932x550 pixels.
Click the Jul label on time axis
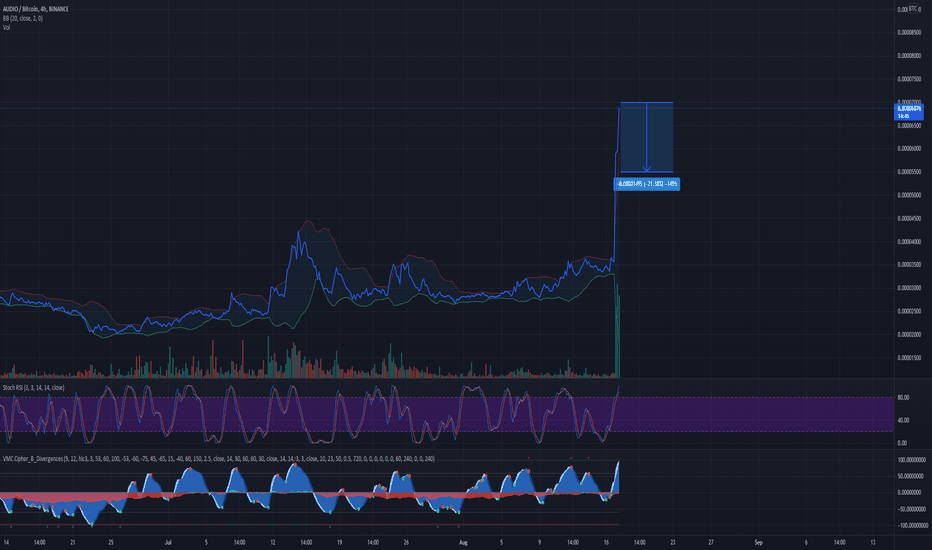[x=168, y=542]
